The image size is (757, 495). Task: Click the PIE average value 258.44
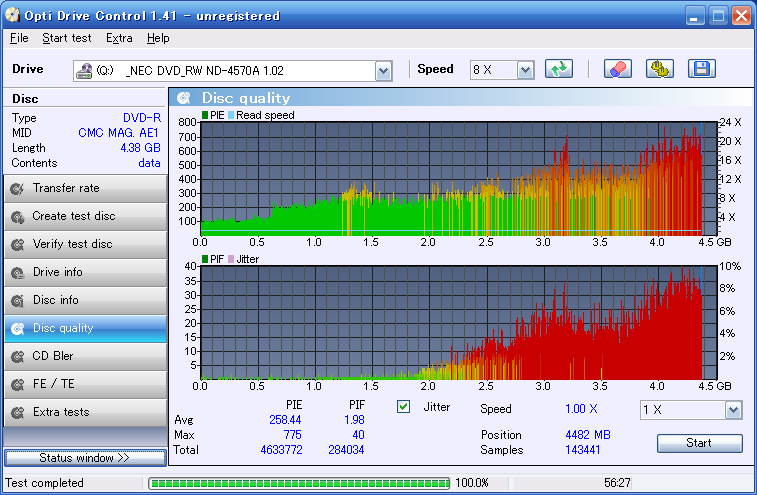285,420
